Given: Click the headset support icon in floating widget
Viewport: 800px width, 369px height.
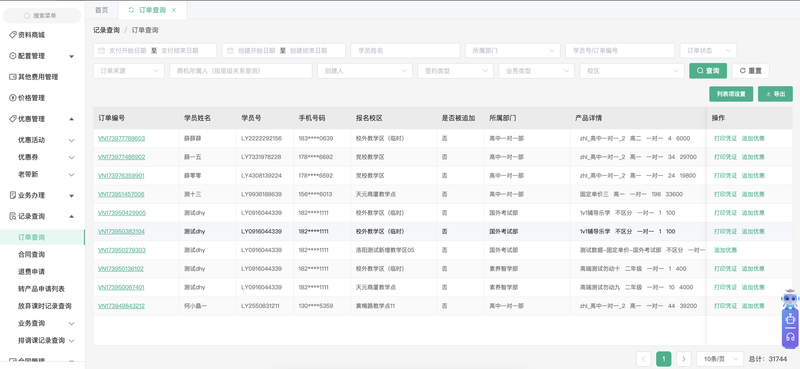Looking at the screenshot, I should click(x=790, y=337).
